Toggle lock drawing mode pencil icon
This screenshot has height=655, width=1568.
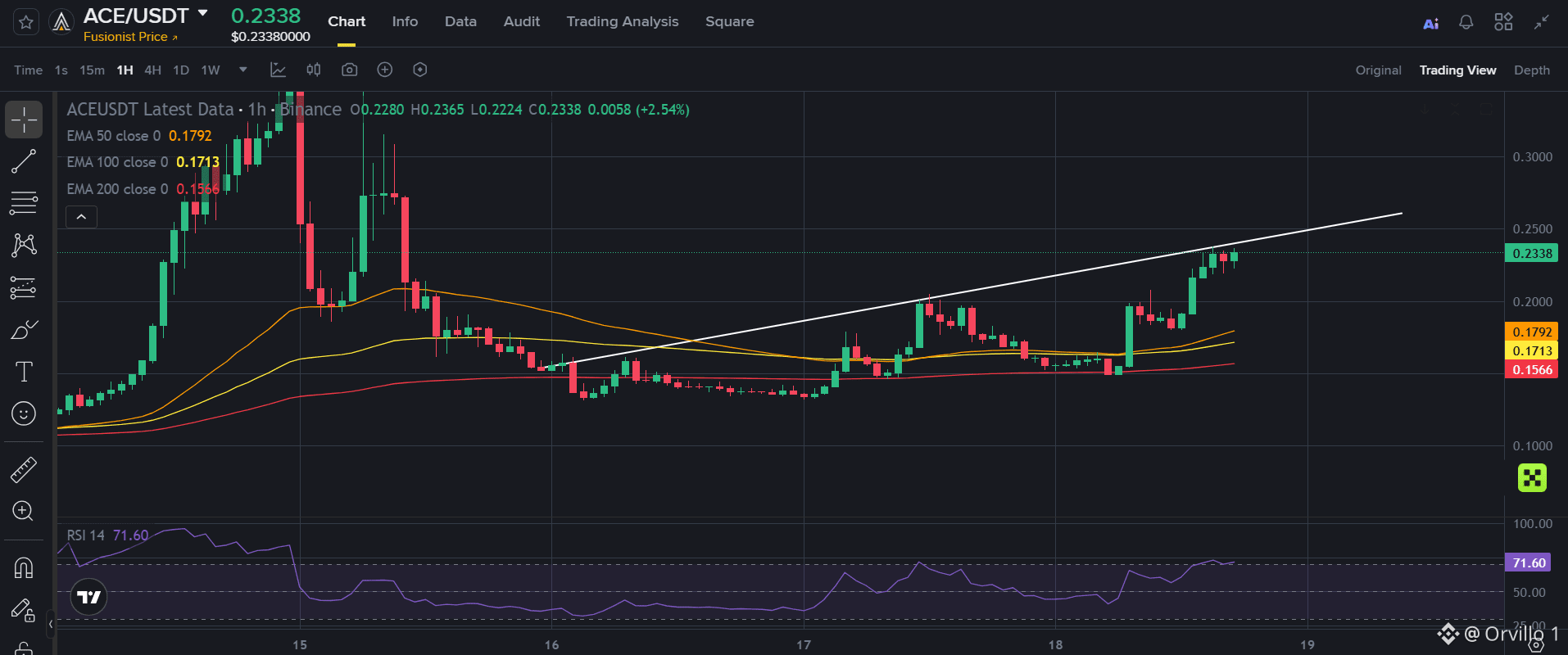pos(24,609)
